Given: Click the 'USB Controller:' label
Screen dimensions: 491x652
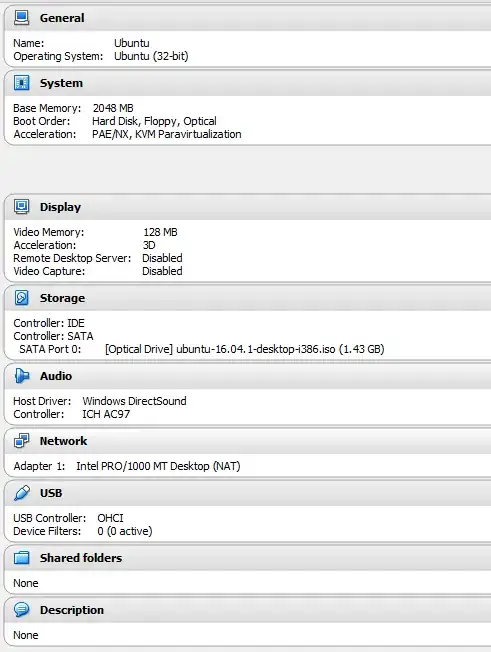Looking at the screenshot, I should [49, 518].
